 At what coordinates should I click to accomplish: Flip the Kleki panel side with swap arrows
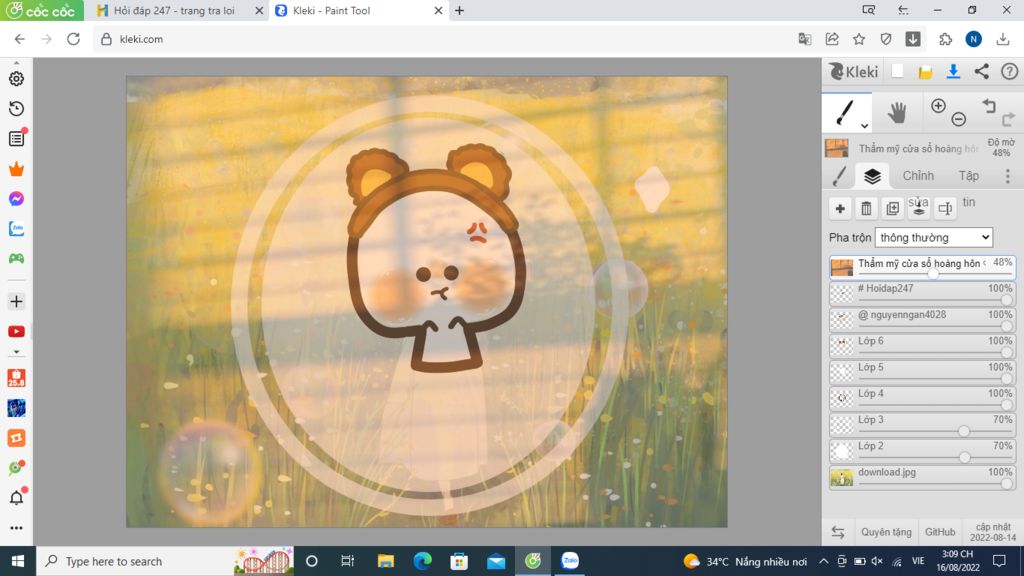(x=838, y=532)
